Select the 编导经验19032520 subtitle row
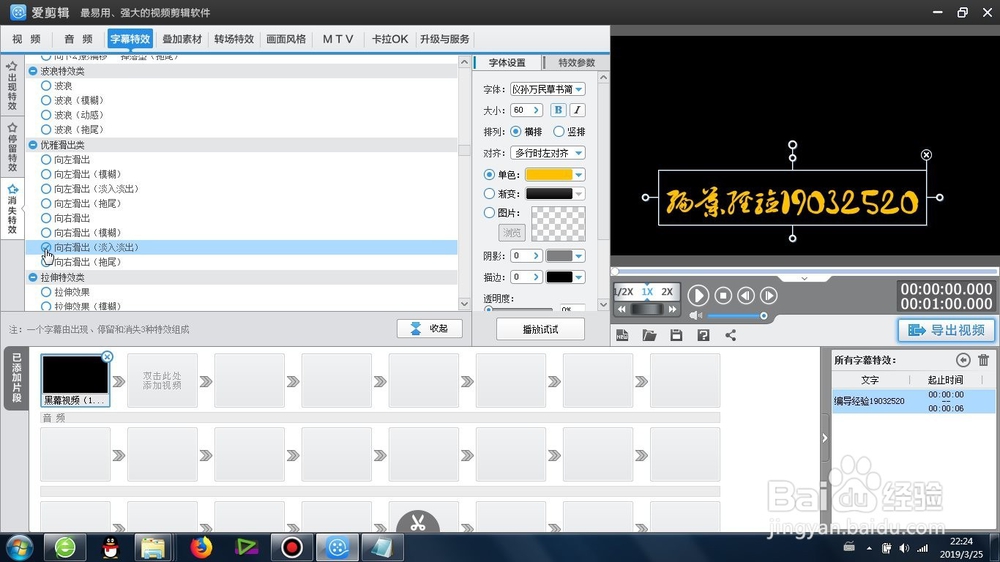Image resolution: width=1000 pixels, height=562 pixels. (x=913, y=401)
